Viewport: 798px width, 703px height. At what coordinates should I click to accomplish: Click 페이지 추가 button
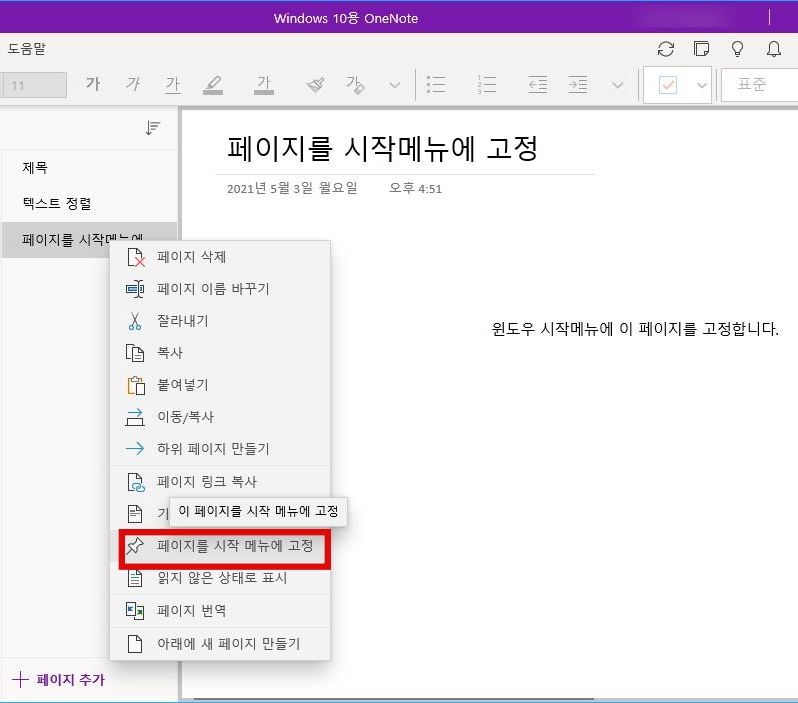[x=58, y=680]
